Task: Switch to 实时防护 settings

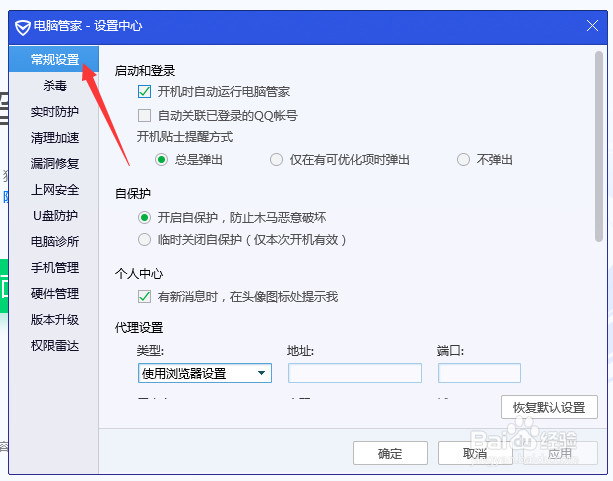Action: 55,111
